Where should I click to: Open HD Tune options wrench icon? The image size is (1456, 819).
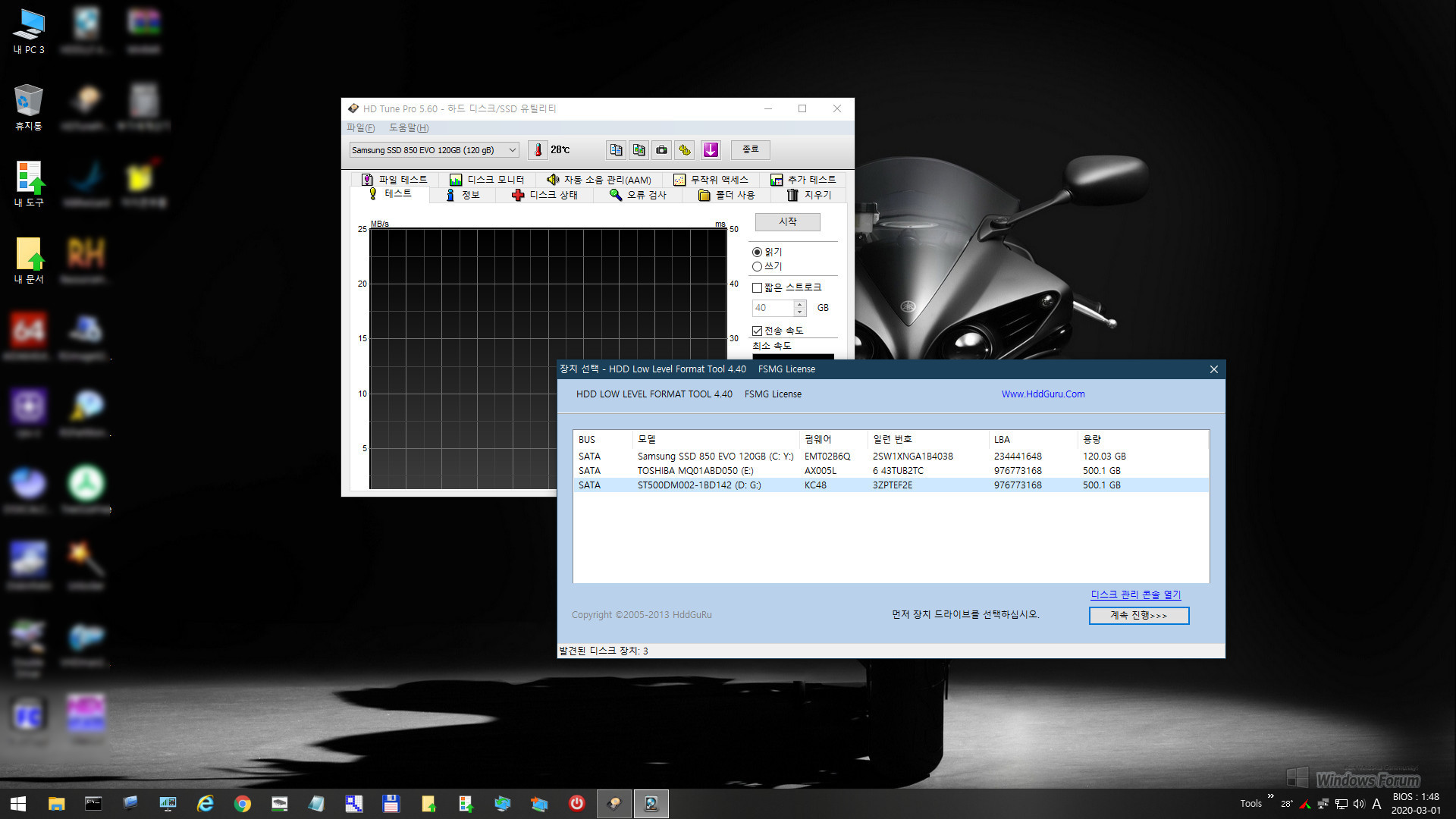[x=685, y=150]
